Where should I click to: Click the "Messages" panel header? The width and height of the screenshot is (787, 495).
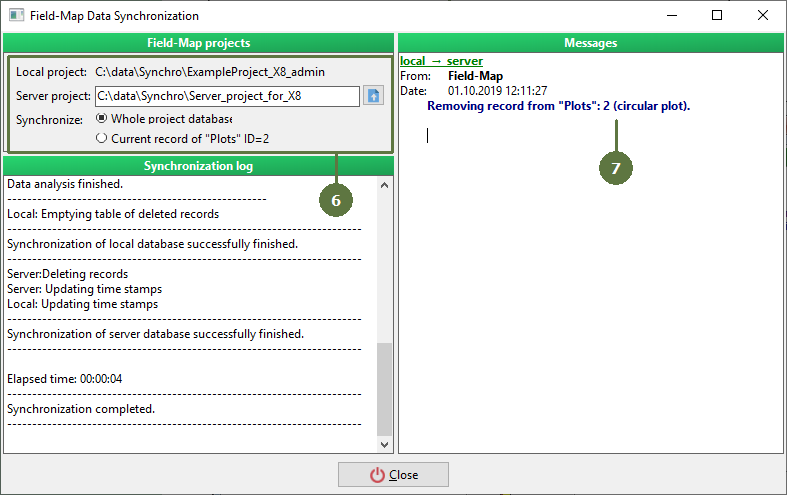tap(590, 43)
